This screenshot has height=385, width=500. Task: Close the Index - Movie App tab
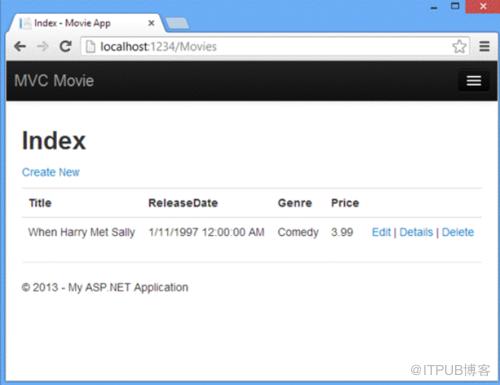tap(151, 23)
